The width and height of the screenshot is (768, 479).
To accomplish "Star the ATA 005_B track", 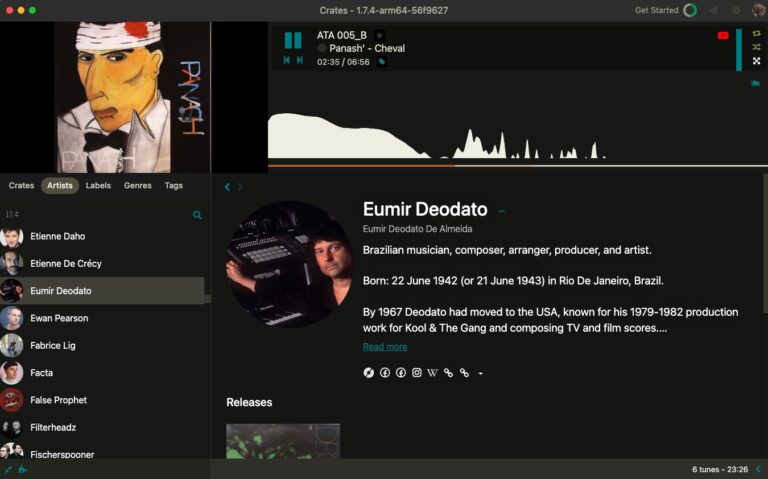I will [379, 35].
